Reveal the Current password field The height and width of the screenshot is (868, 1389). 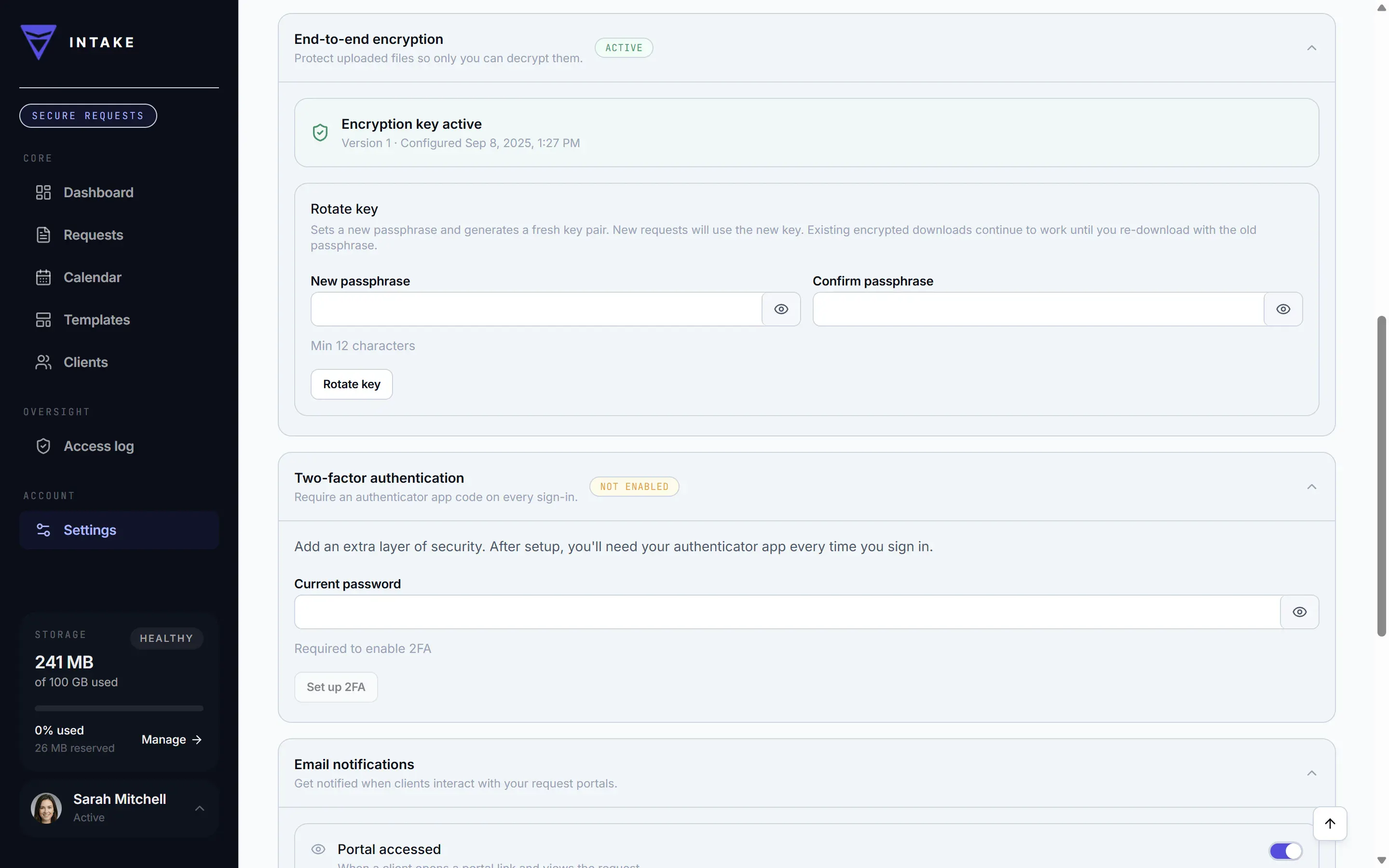[1299, 612]
